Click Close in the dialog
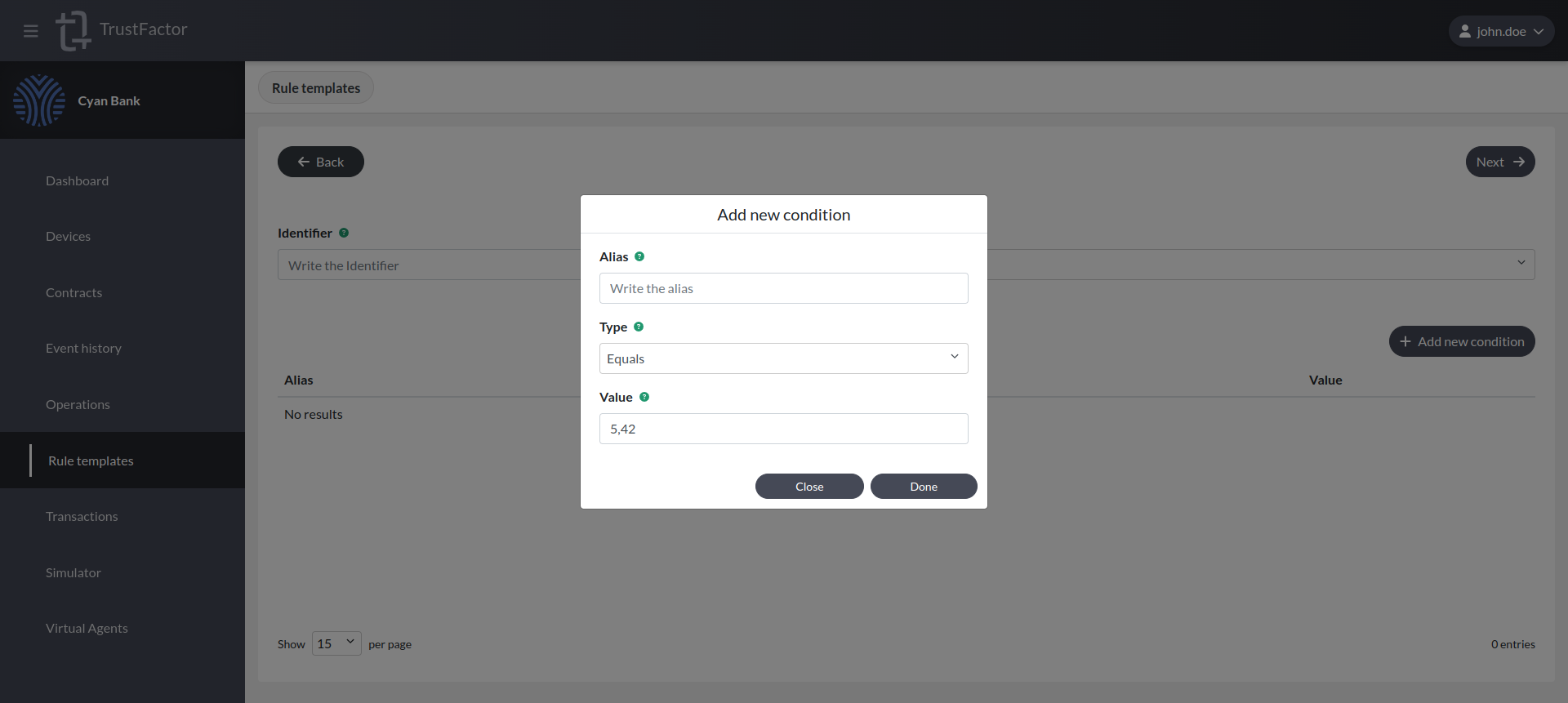 point(809,486)
